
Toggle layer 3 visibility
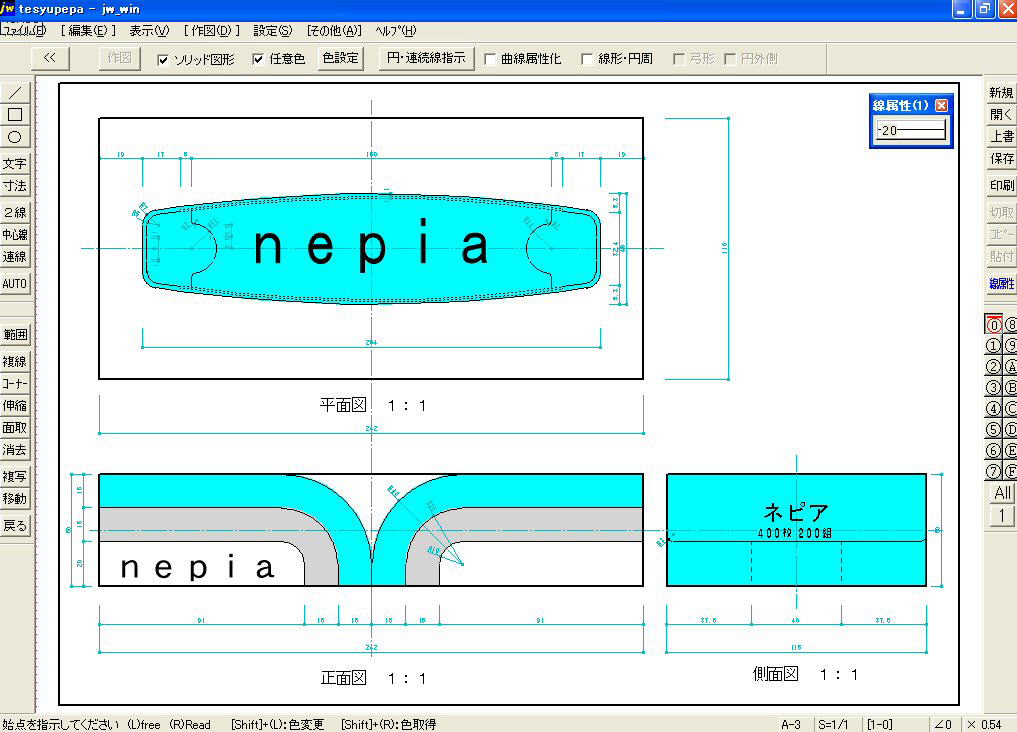point(993,388)
